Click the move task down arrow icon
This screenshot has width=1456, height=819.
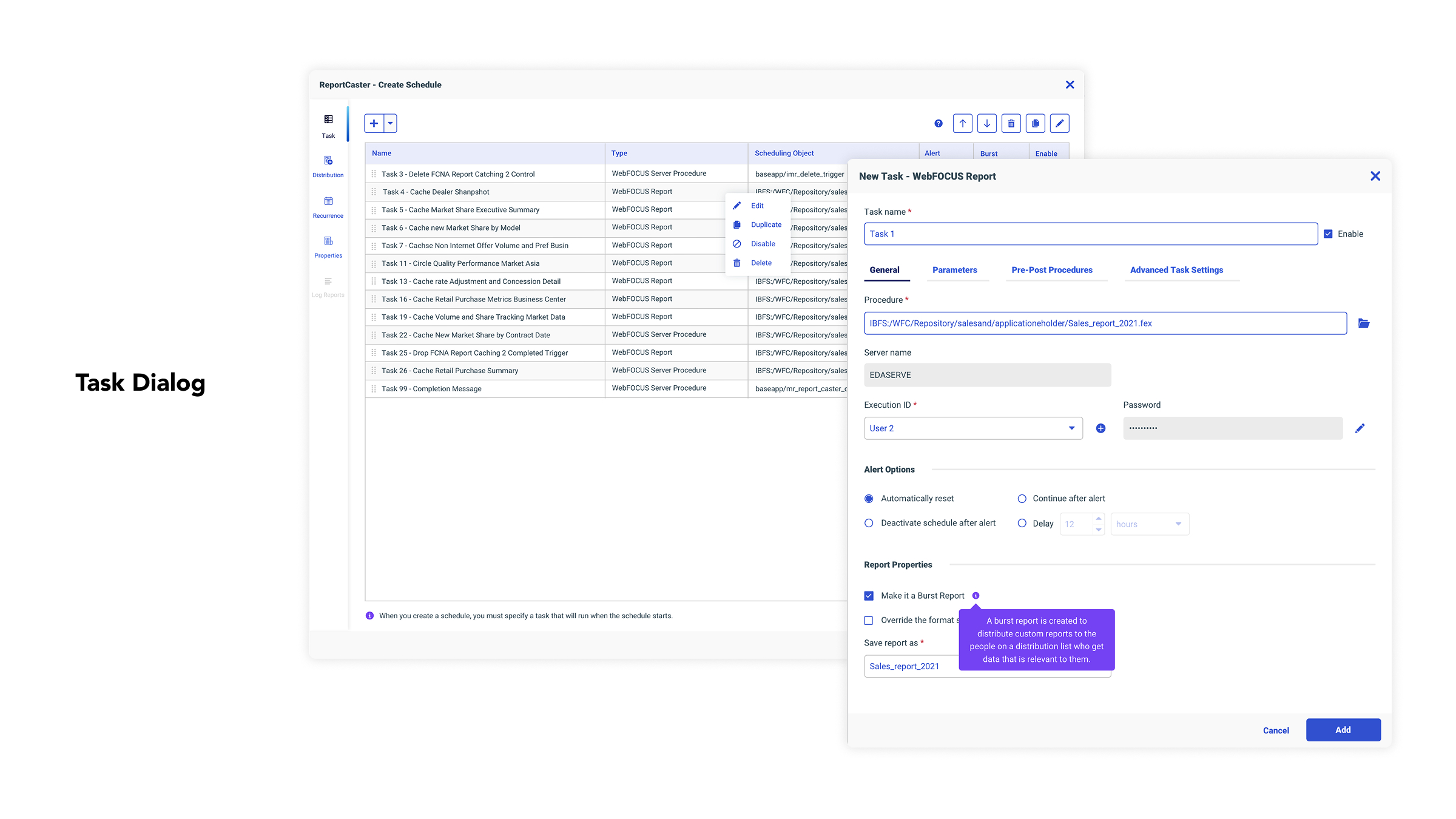pyautogui.click(x=986, y=123)
